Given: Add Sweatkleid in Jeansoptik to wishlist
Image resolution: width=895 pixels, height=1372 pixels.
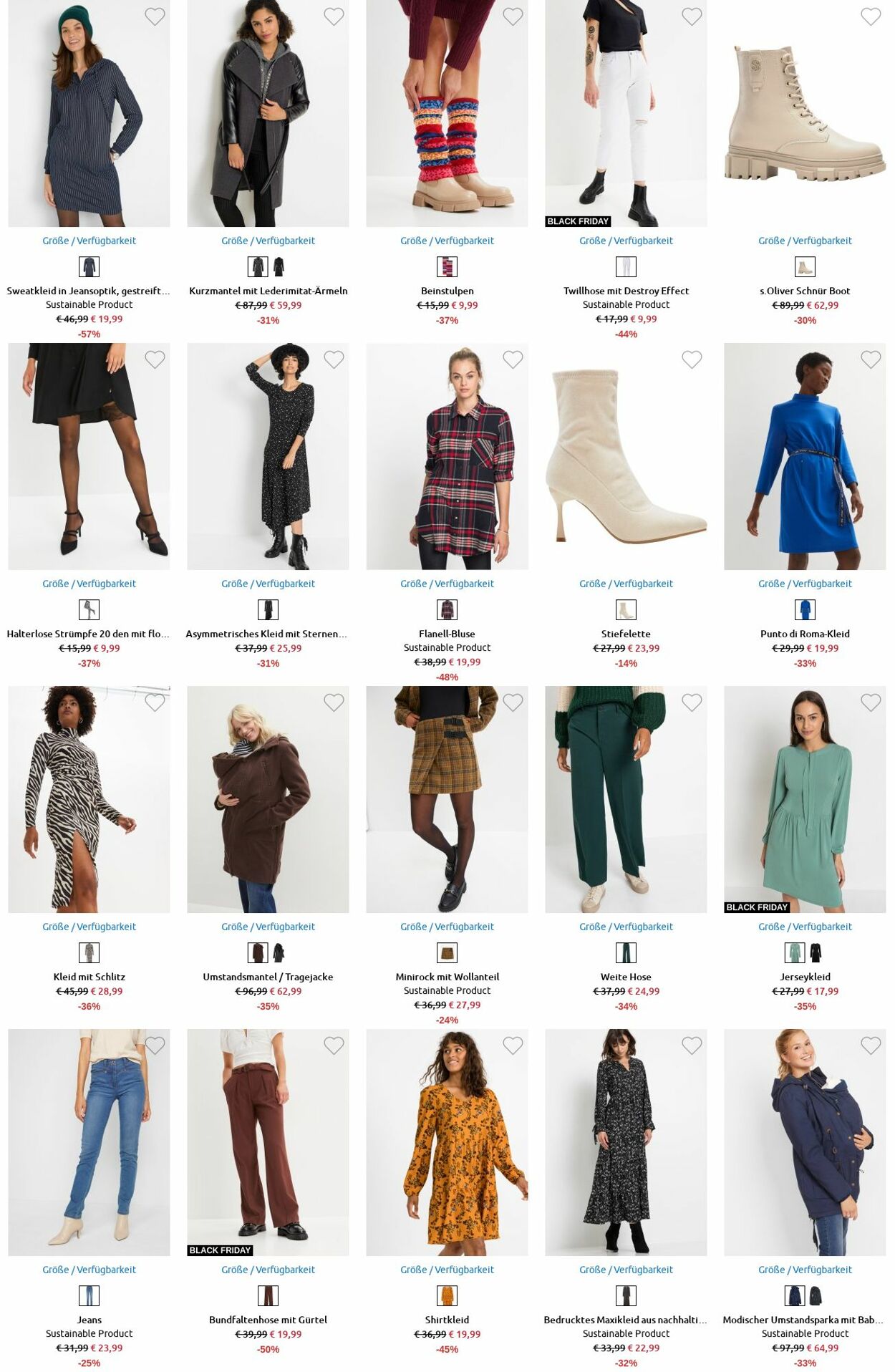Looking at the screenshot, I should click(x=155, y=16).
